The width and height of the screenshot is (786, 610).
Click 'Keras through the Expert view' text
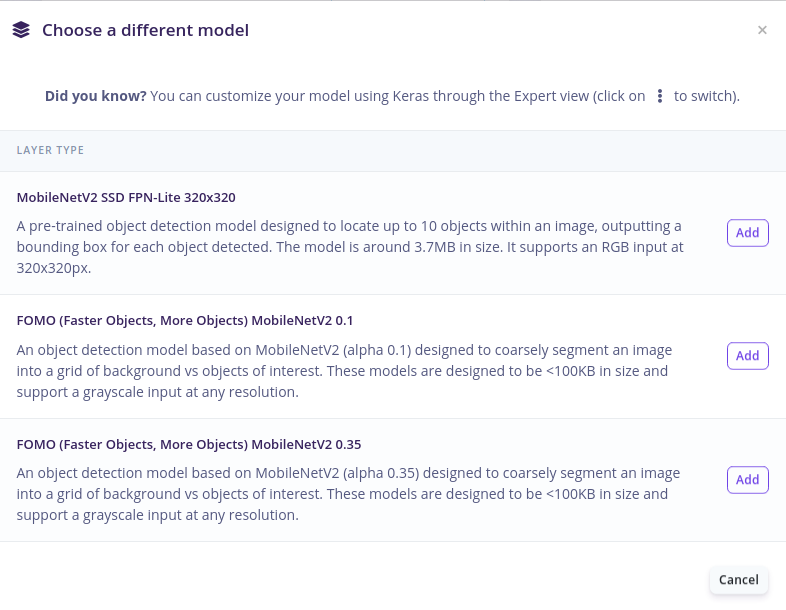click(x=491, y=96)
